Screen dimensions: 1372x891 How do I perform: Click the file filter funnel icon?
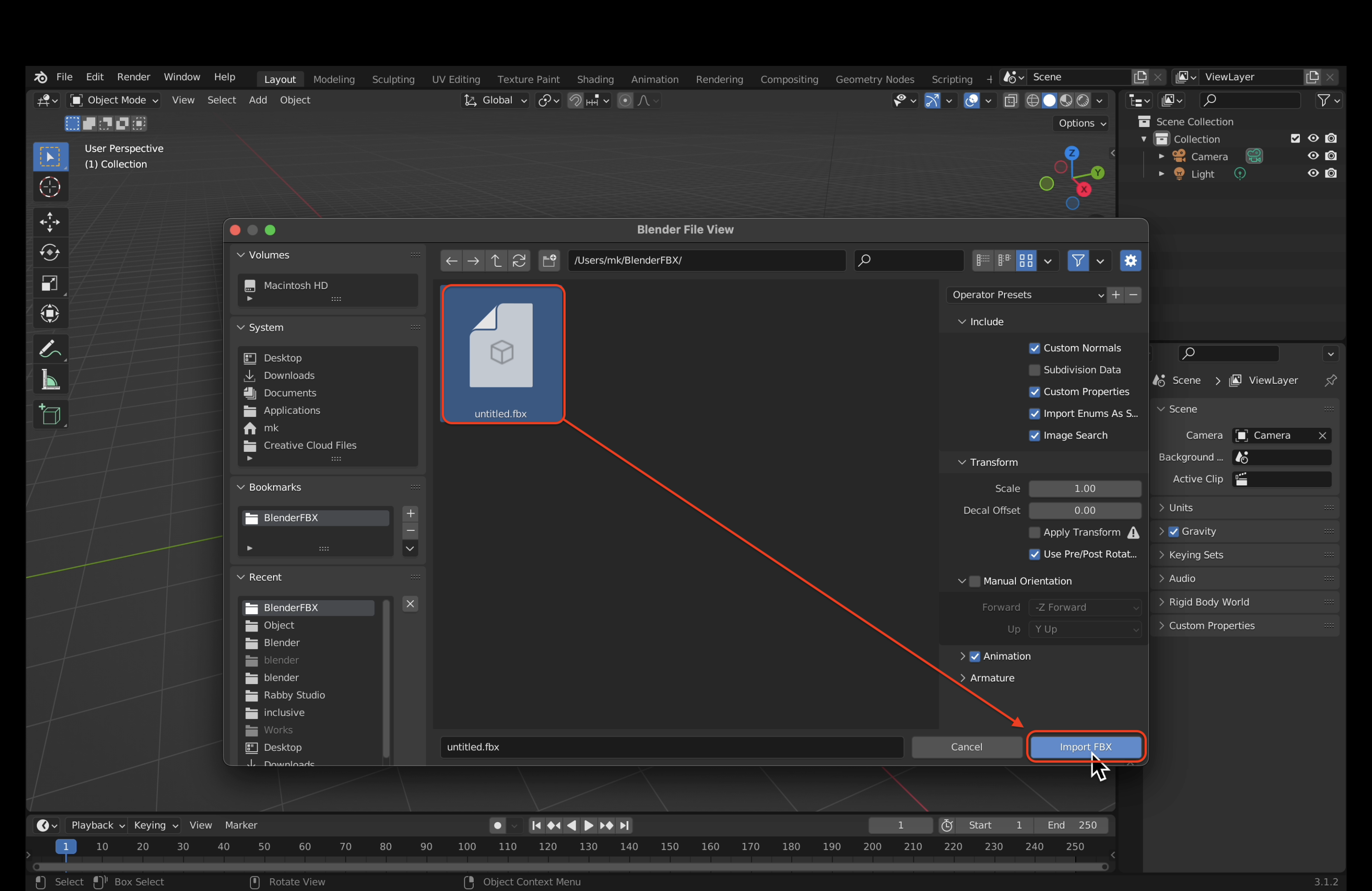tap(1078, 260)
